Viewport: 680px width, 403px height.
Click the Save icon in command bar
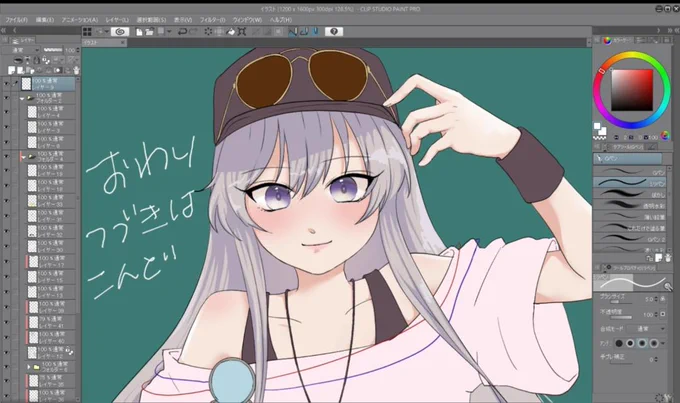[161, 31]
